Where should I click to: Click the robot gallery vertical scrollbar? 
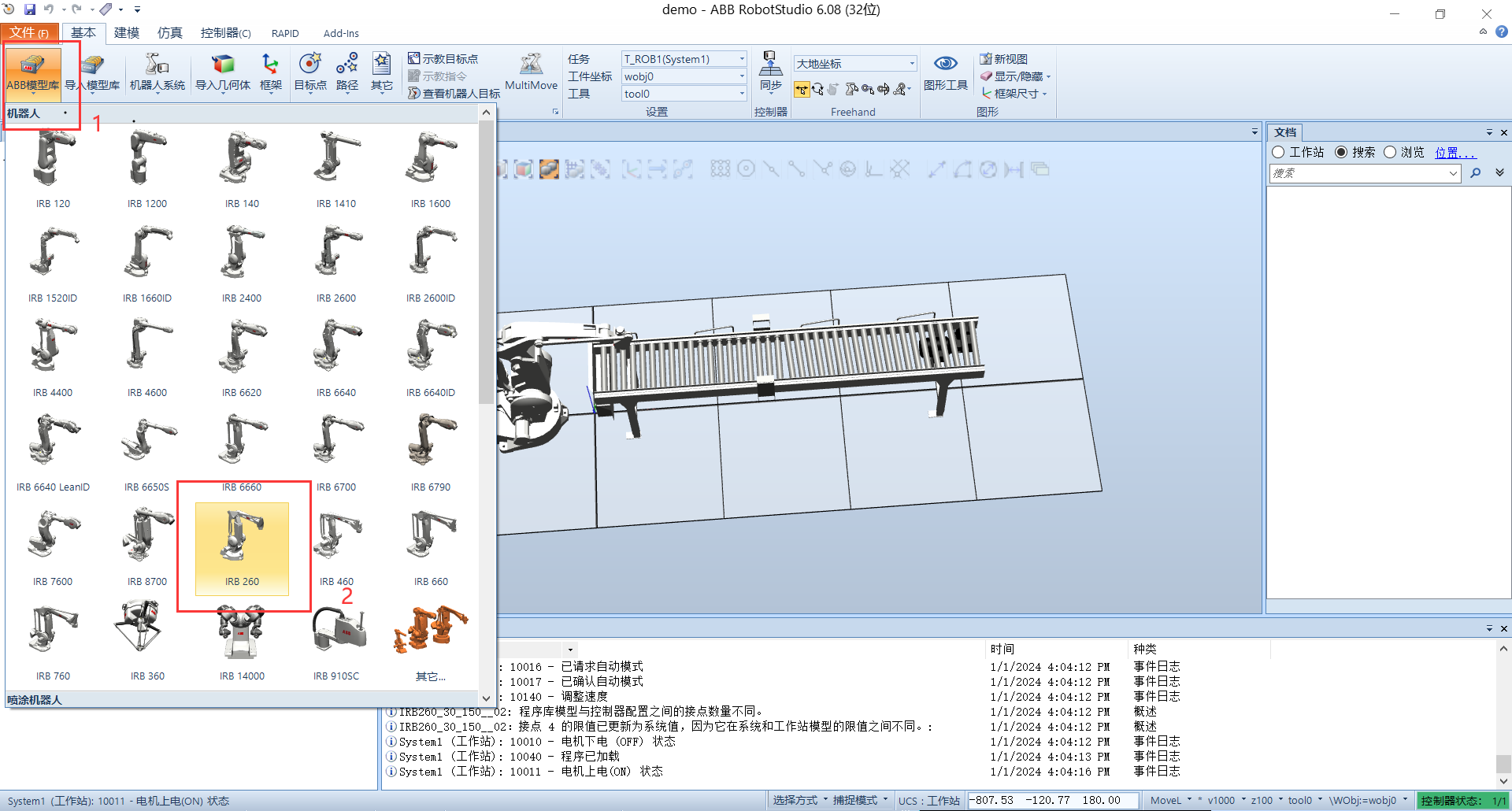(x=486, y=263)
